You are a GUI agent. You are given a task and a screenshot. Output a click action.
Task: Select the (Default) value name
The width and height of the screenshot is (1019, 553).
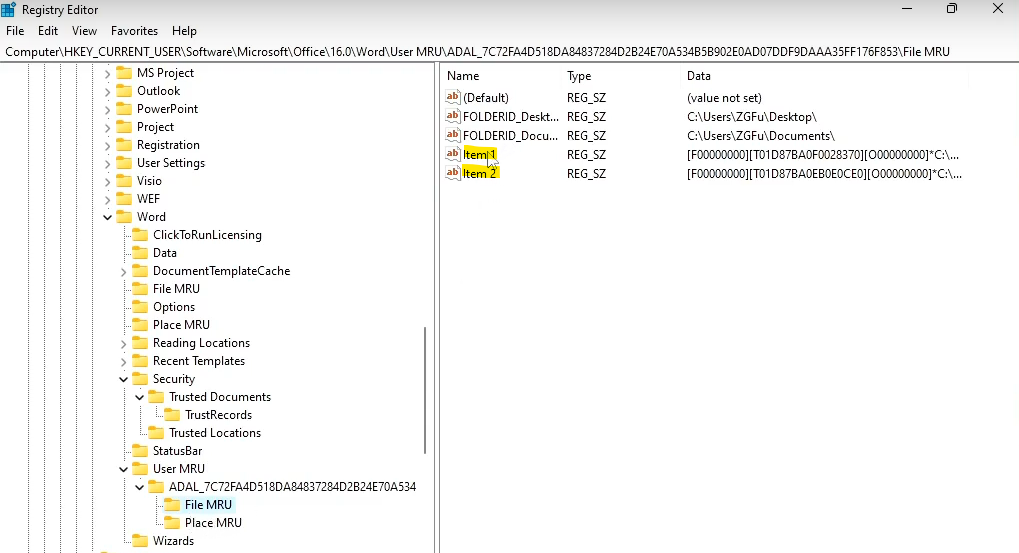coord(486,98)
